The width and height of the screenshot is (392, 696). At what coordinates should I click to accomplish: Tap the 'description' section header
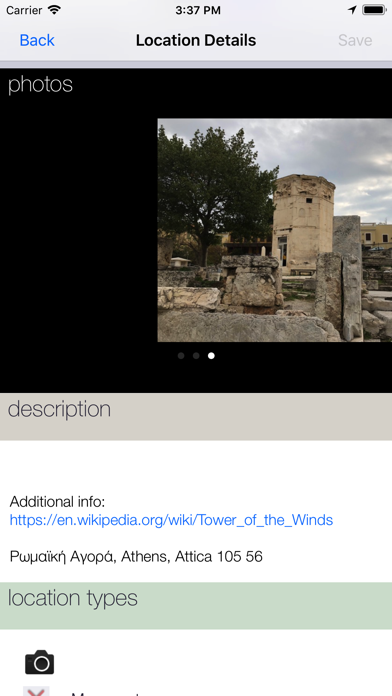(x=196, y=416)
